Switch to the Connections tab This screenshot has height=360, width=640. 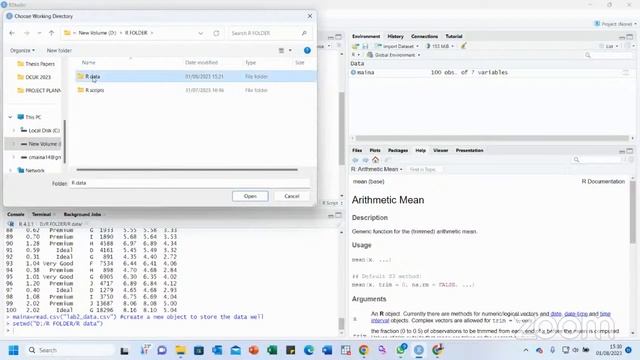[x=424, y=36]
